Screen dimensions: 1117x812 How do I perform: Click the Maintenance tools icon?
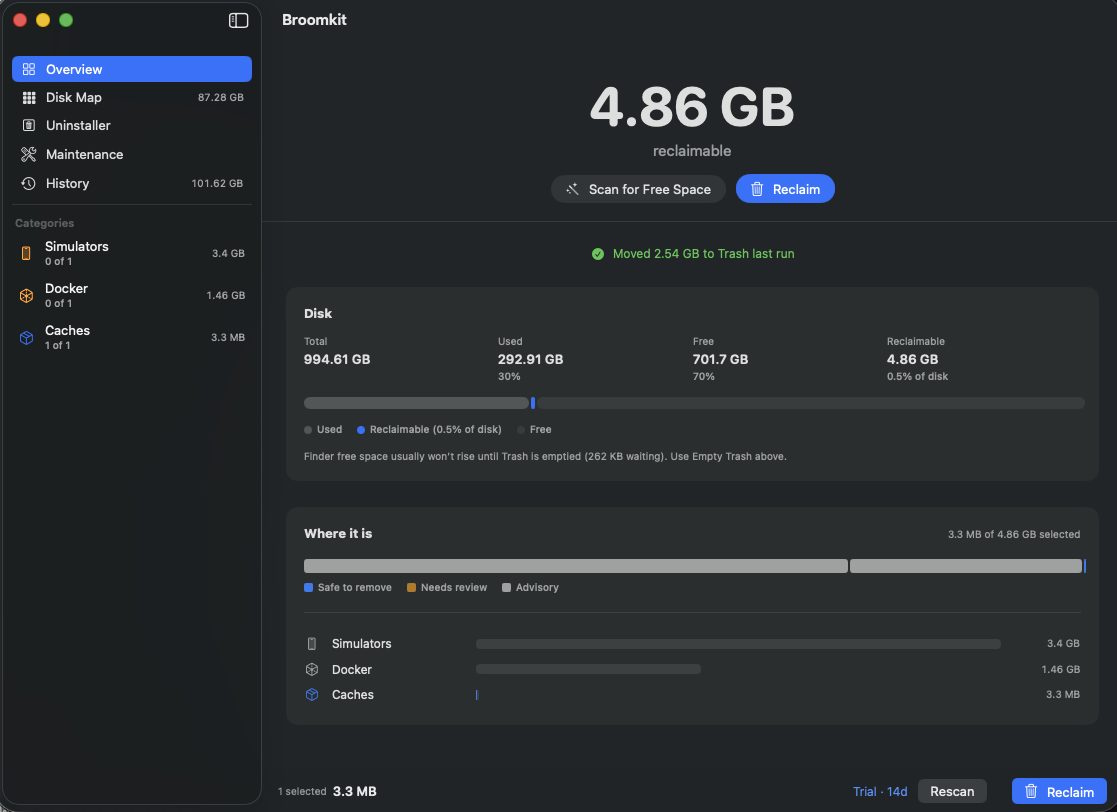28,154
